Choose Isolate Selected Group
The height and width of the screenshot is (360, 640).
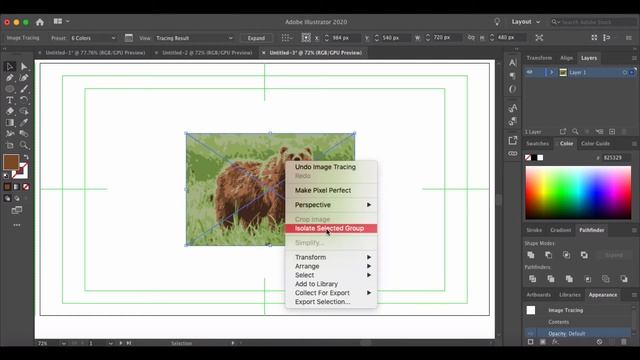point(331,228)
